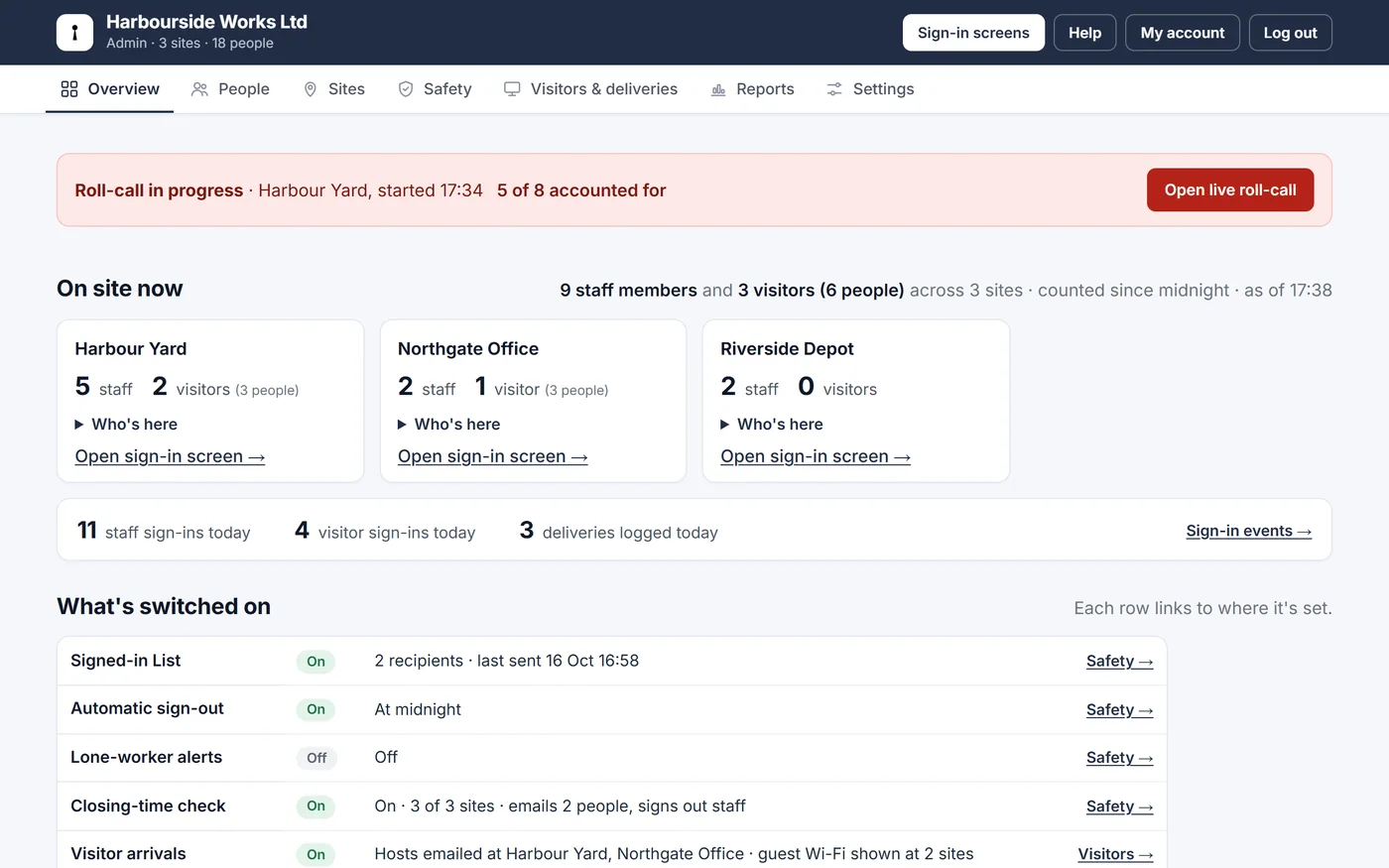
Task: Click the On badge for Automatic sign-out
Action: (316, 709)
